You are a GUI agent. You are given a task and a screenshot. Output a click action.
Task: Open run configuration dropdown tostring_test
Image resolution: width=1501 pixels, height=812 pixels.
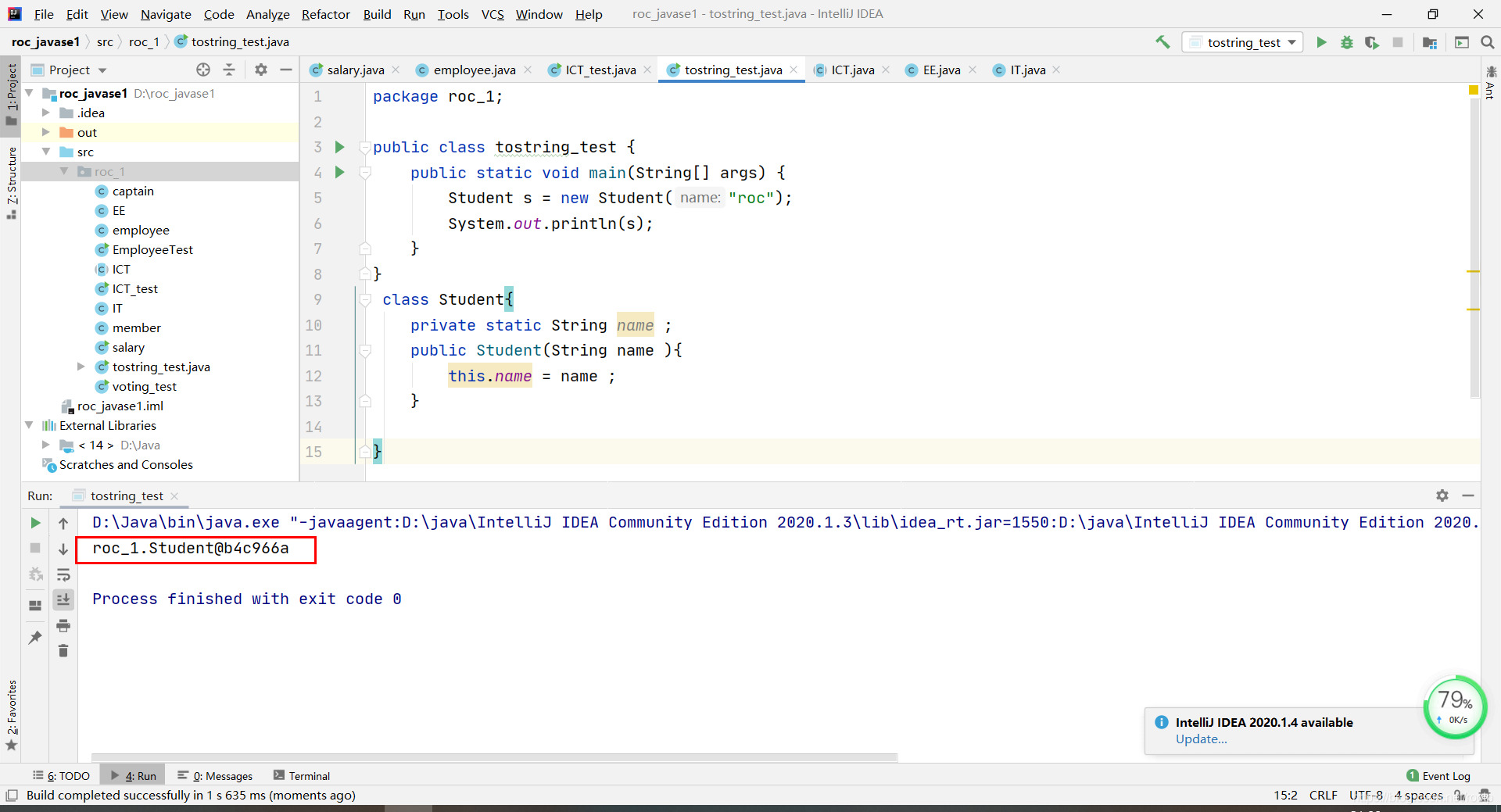[x=1243, y=42]
